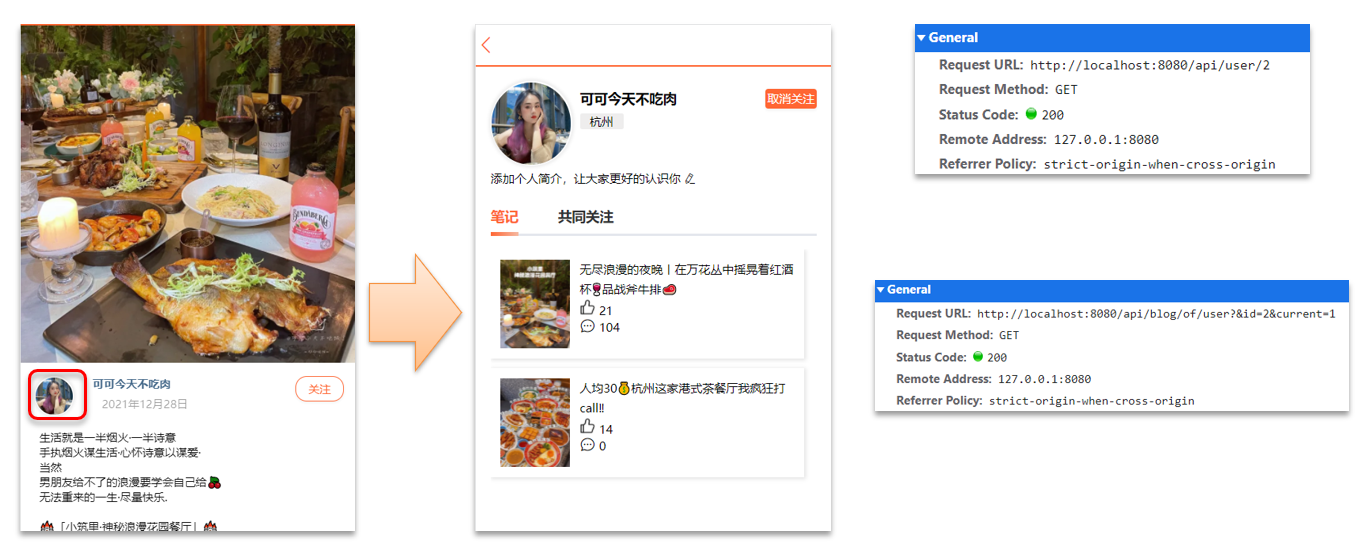Click the date 2021年12月28日
This screenshot has height=547, width=1371.
click(145, 404)
